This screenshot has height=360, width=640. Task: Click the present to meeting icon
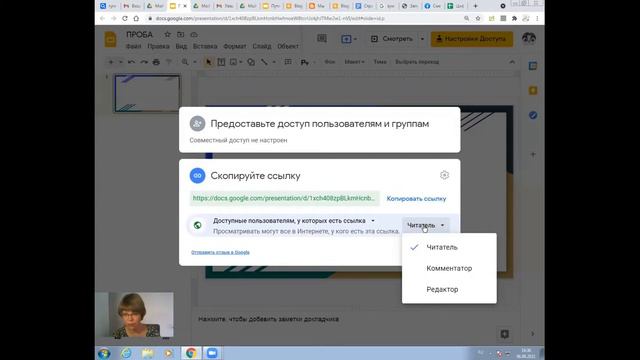(346, 39)
